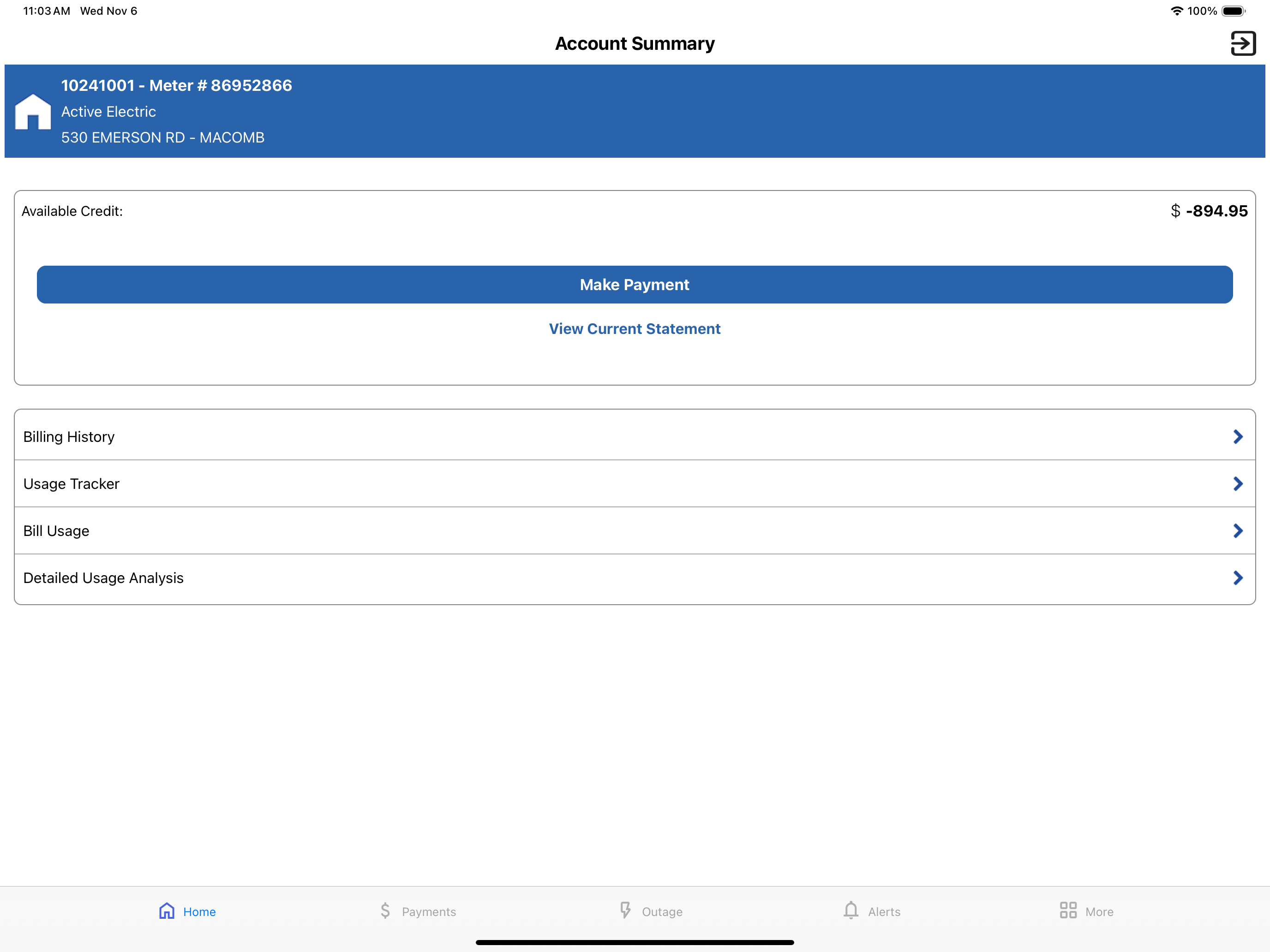
Task: Select account 10241001 - Meter # 86952866 heading
Action: (177, 85)
